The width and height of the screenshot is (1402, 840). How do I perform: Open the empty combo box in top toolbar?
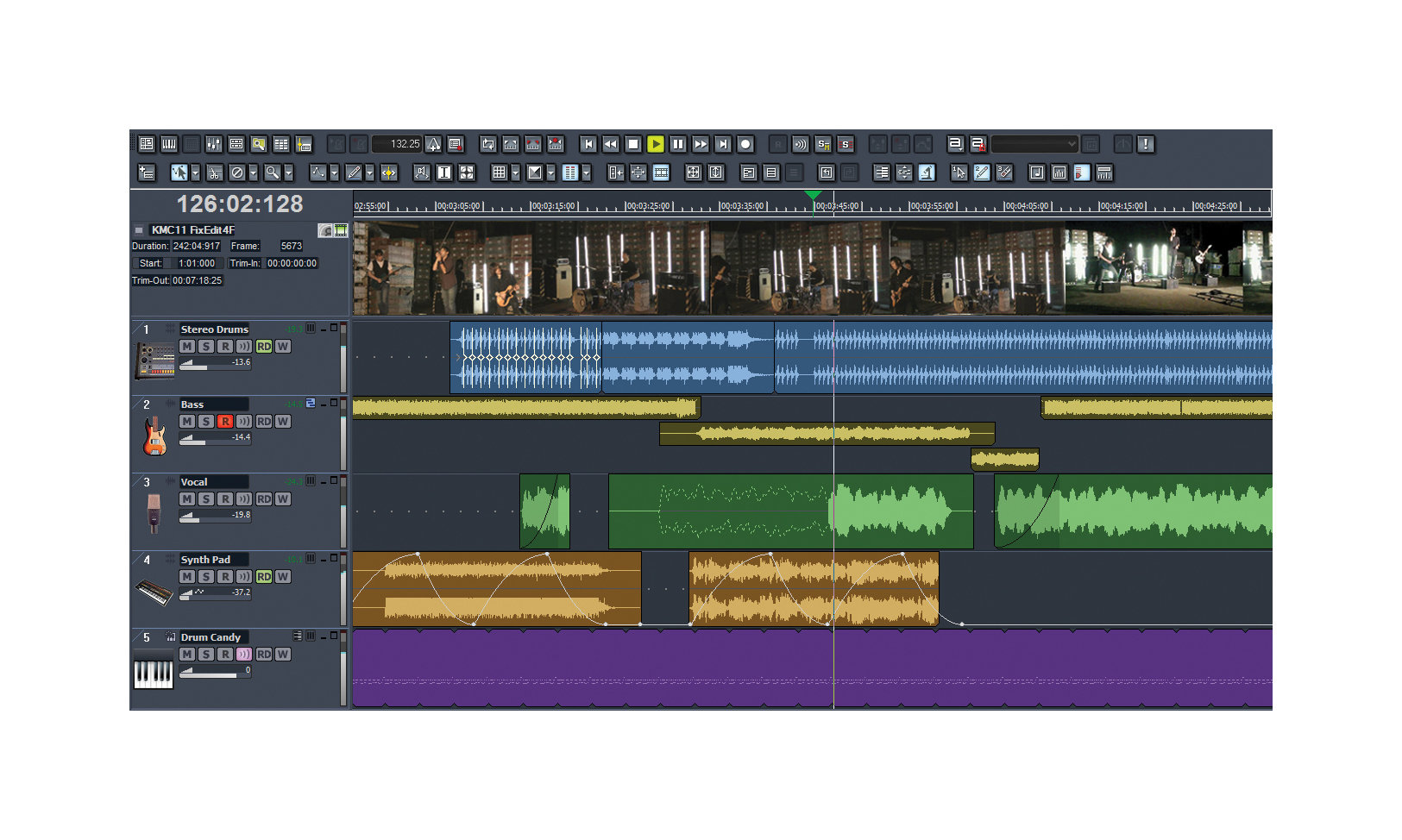pos(1034,144)
